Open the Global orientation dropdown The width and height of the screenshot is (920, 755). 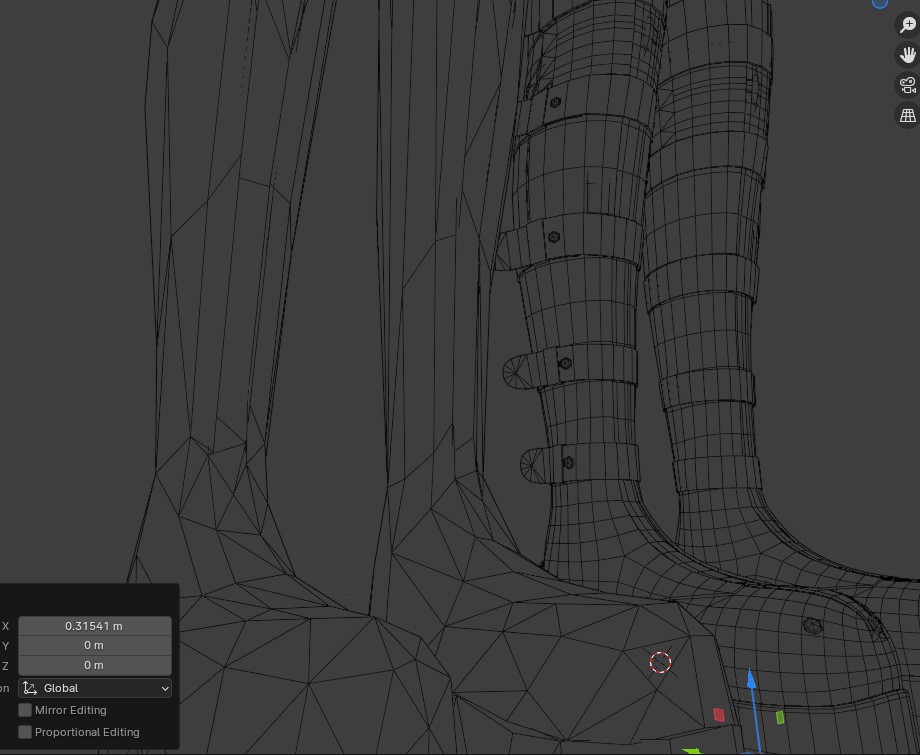(x=95, y=688)
